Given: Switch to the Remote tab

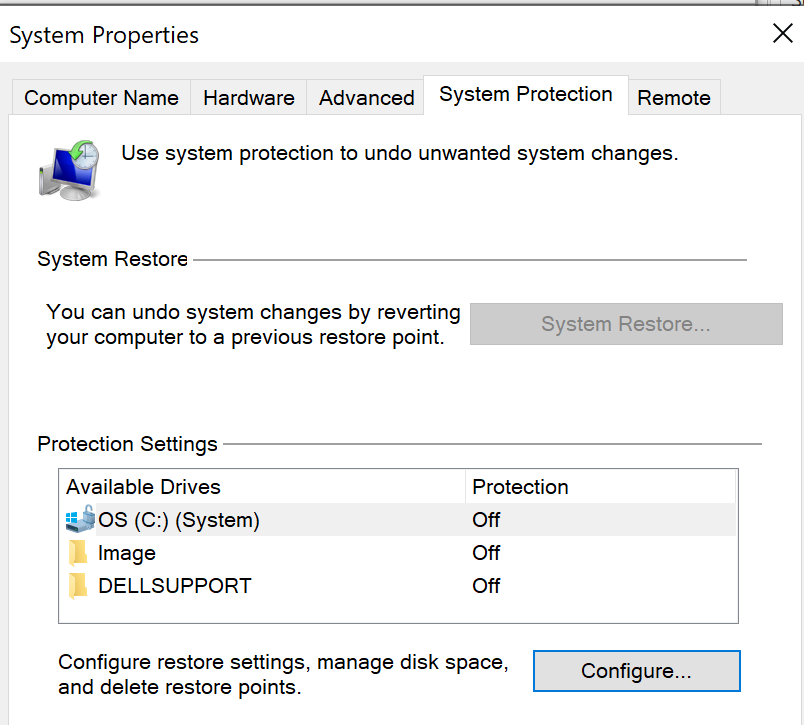Looking at the screenshot, I should pos(674,98).
